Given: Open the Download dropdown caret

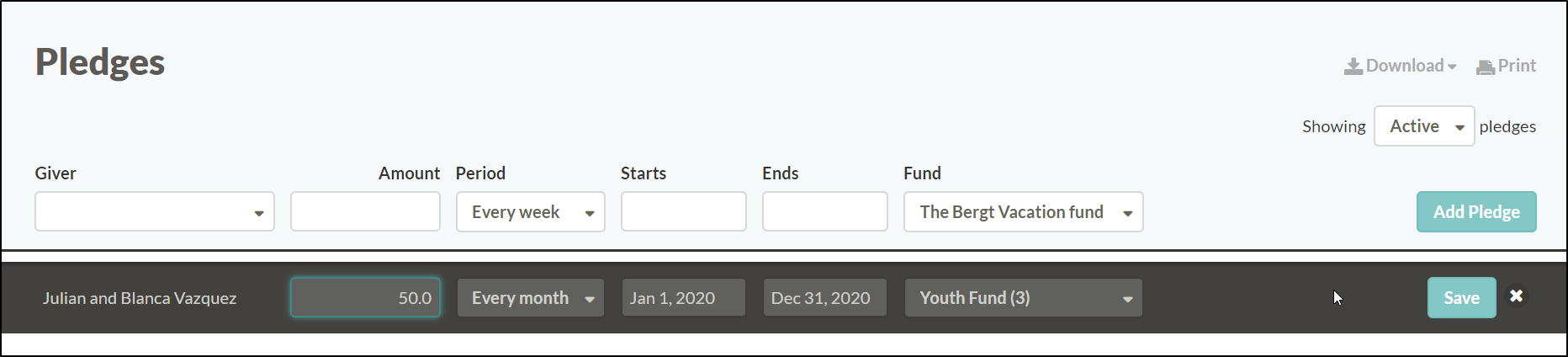Looking at the screenshot, I should coord(1452,67).
